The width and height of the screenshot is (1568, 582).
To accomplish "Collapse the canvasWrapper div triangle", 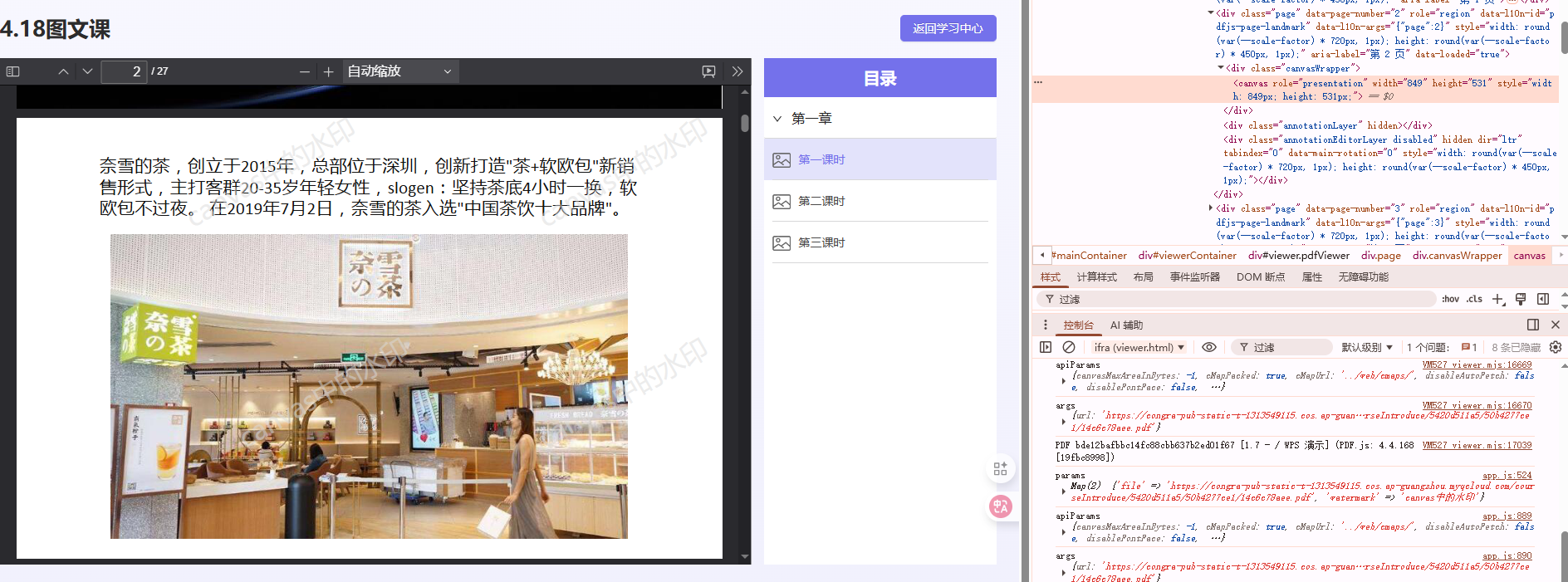I will pyautogui.click(x=1221, y=68).
